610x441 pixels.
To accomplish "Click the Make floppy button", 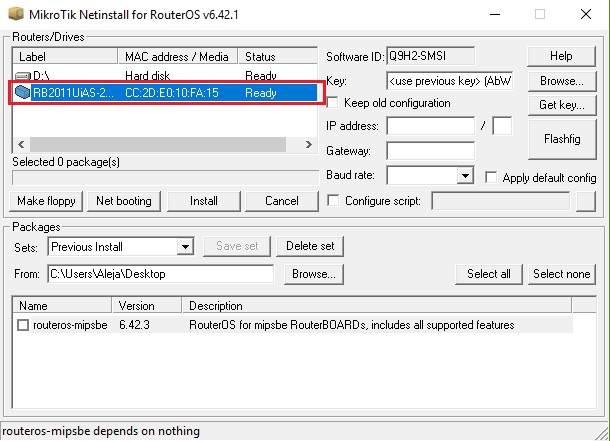I will pos(46,201).
